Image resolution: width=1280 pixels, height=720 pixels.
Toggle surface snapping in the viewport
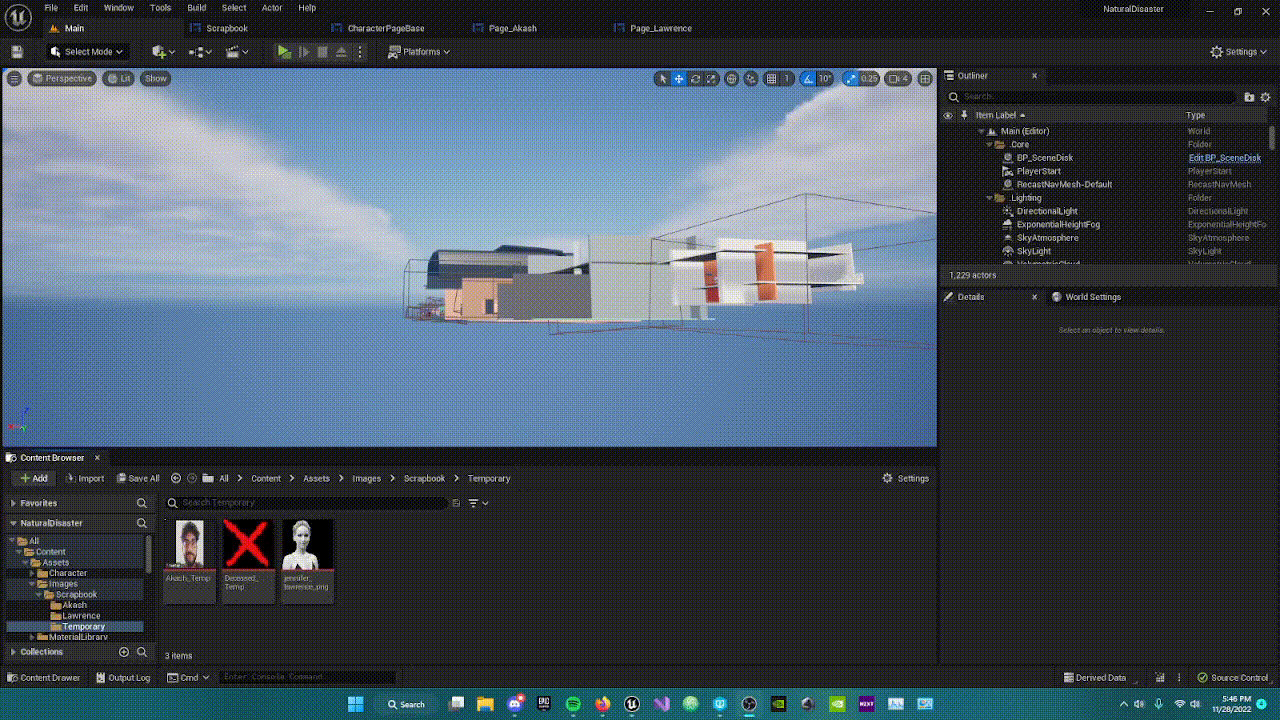(752, 78)
